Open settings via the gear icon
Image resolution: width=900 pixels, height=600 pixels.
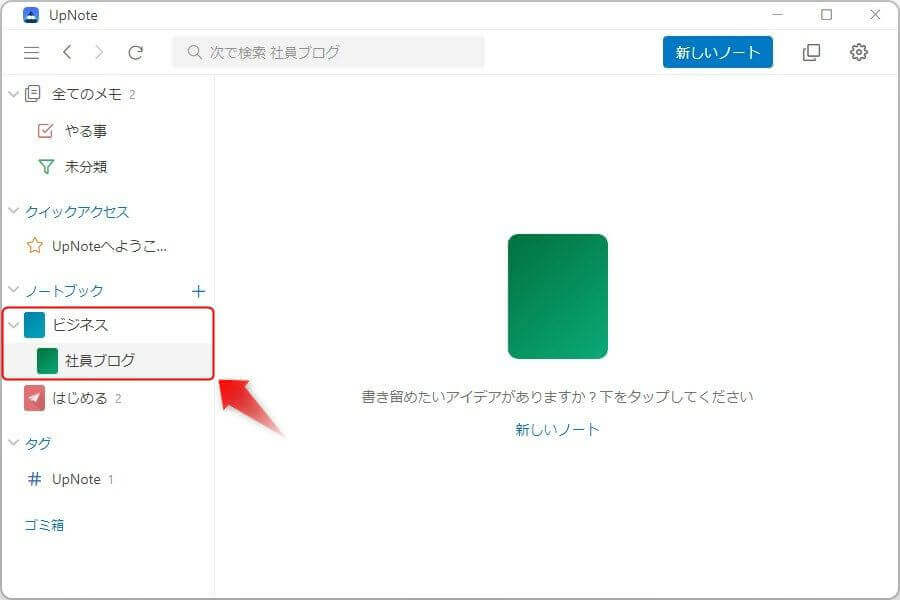click(859, 52)
